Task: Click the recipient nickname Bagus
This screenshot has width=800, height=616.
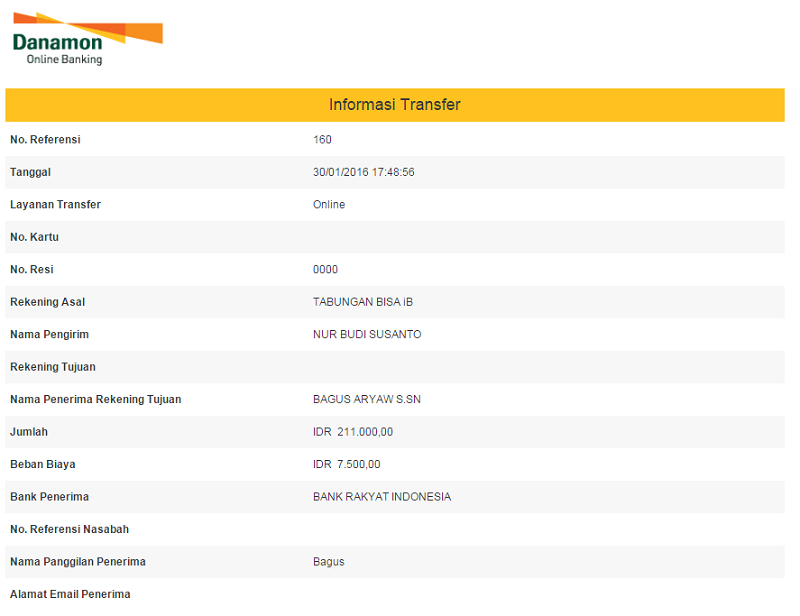Action: click(x=328, y=562)
